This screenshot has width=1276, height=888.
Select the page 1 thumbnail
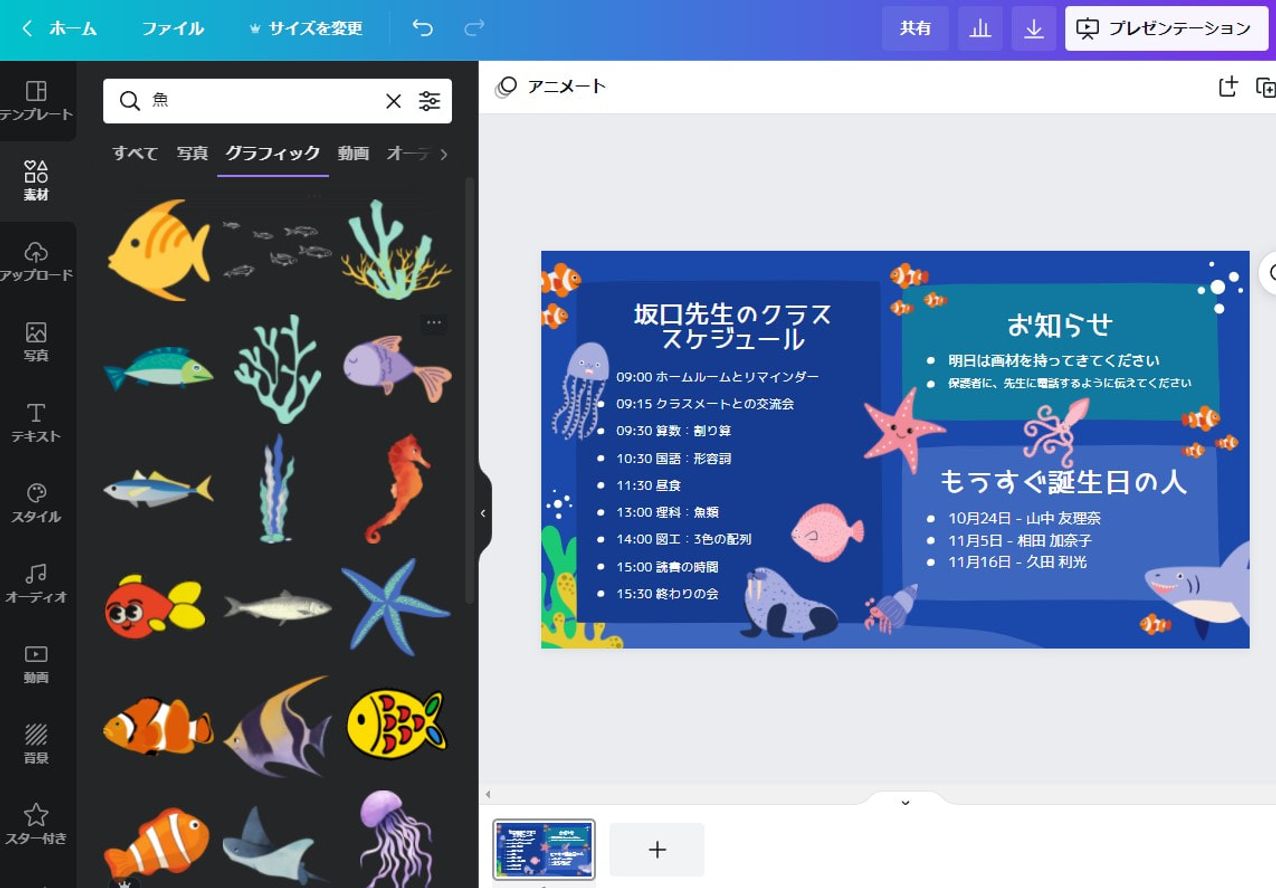pyautogui.click(x=543, y=848)
